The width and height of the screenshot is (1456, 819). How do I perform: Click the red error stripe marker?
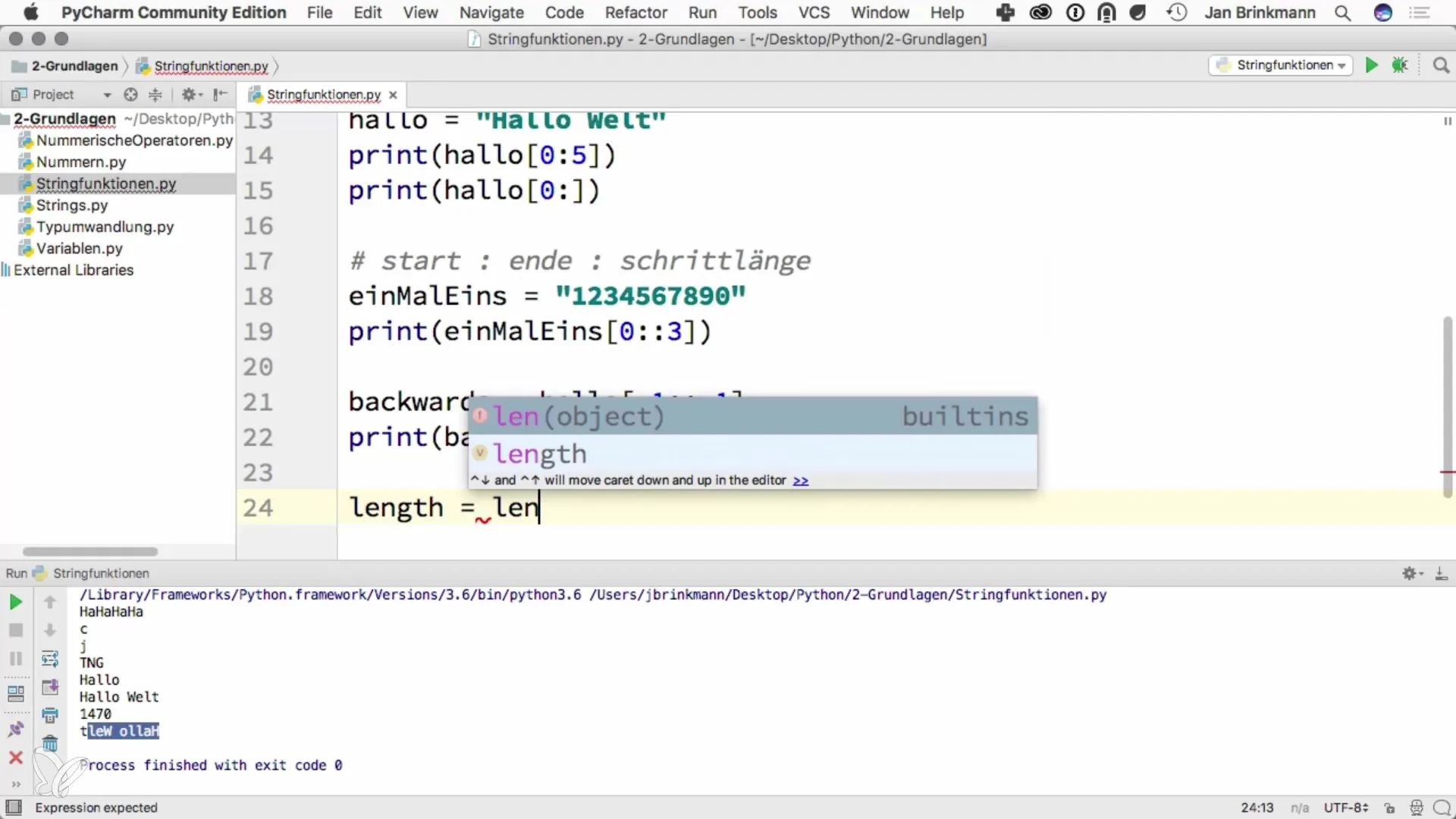click(x=1448, y=472)
